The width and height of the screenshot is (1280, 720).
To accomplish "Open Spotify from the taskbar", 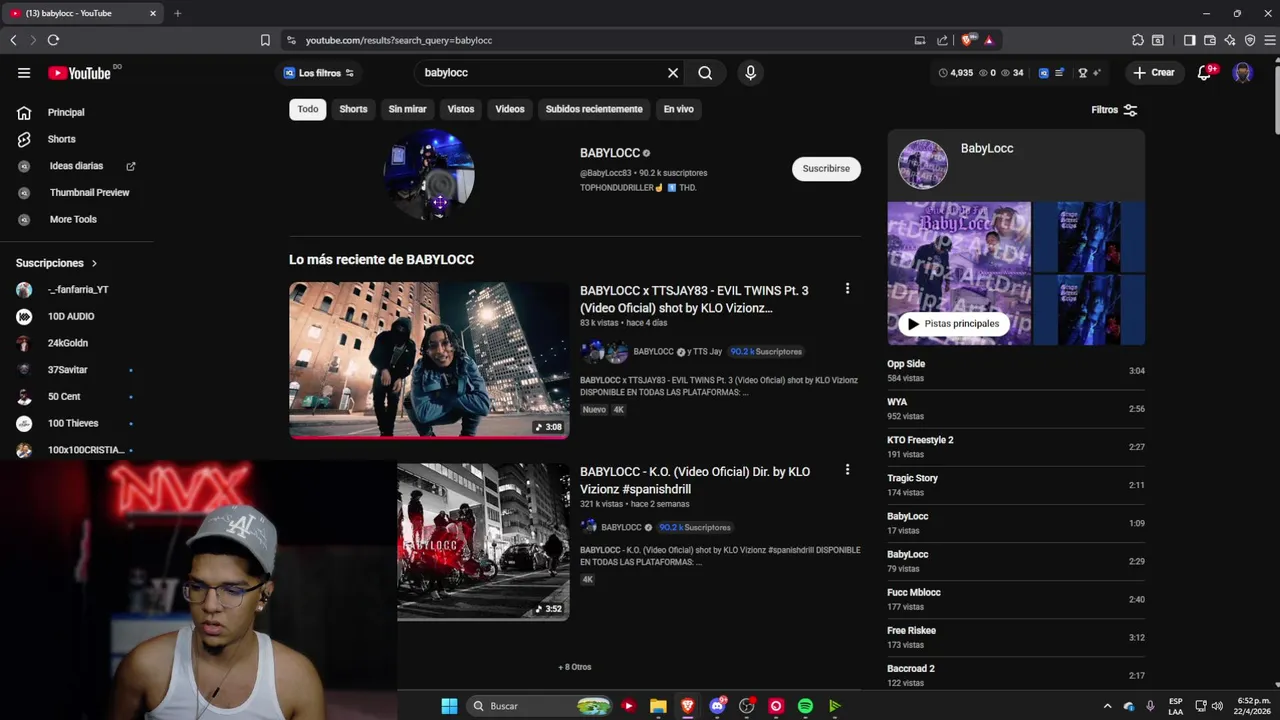I will click(805, 706).
